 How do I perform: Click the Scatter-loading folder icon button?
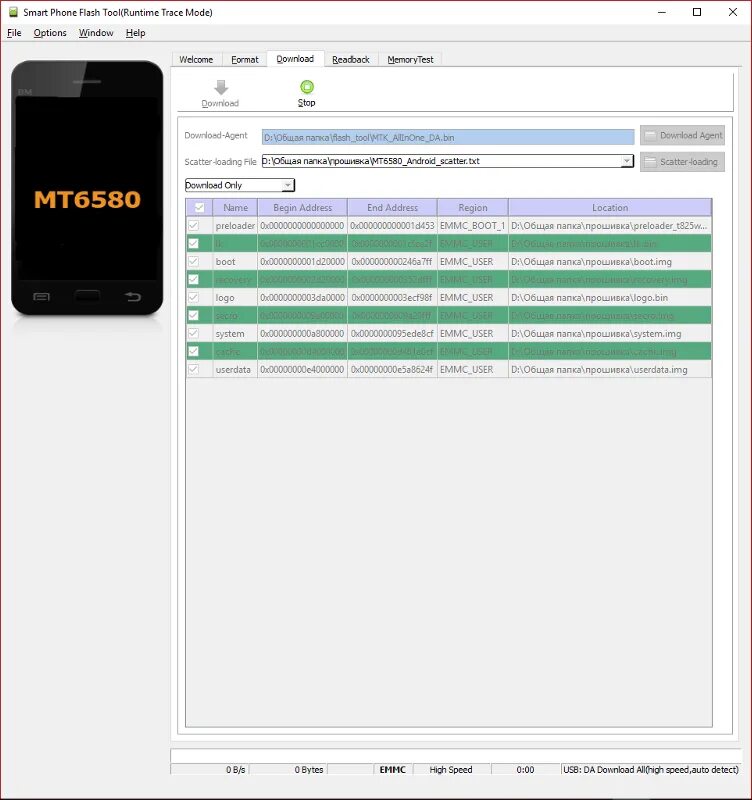(x=683, y=162)
